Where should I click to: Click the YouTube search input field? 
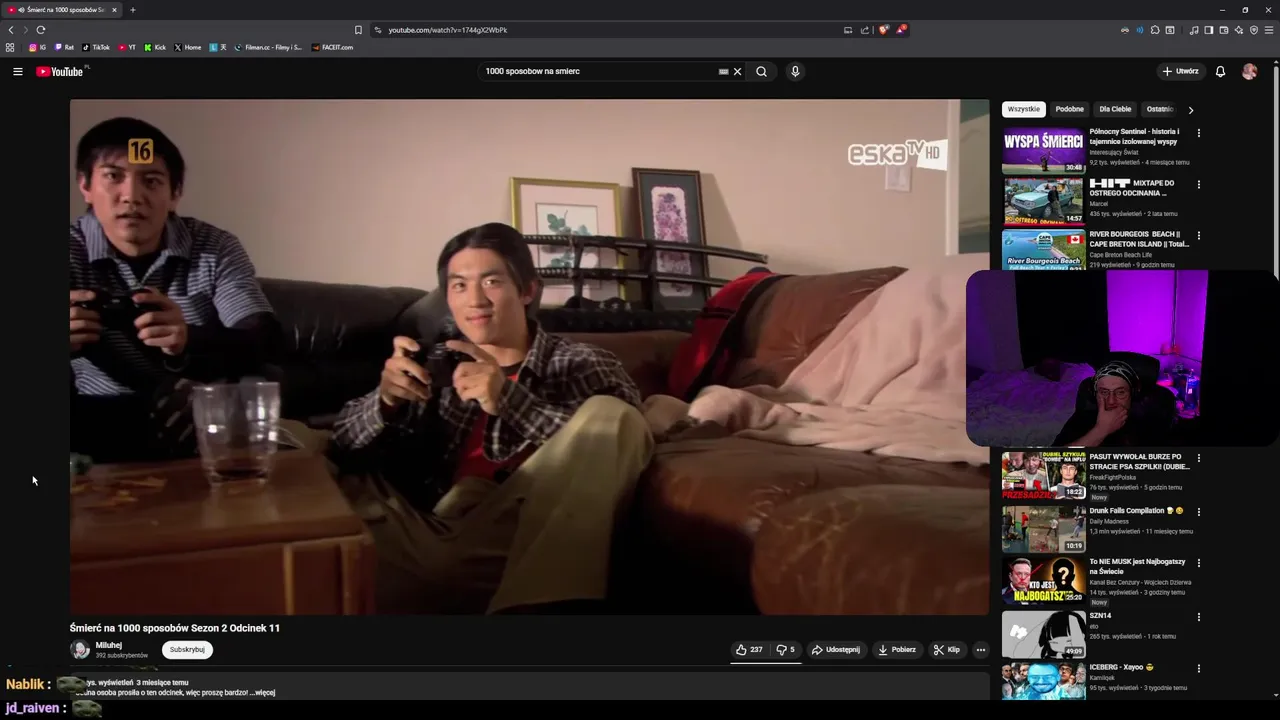point(598,71)
